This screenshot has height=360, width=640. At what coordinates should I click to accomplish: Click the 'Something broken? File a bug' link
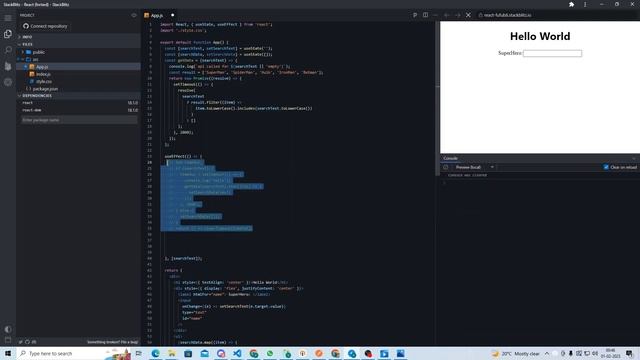tap(112, 342)
